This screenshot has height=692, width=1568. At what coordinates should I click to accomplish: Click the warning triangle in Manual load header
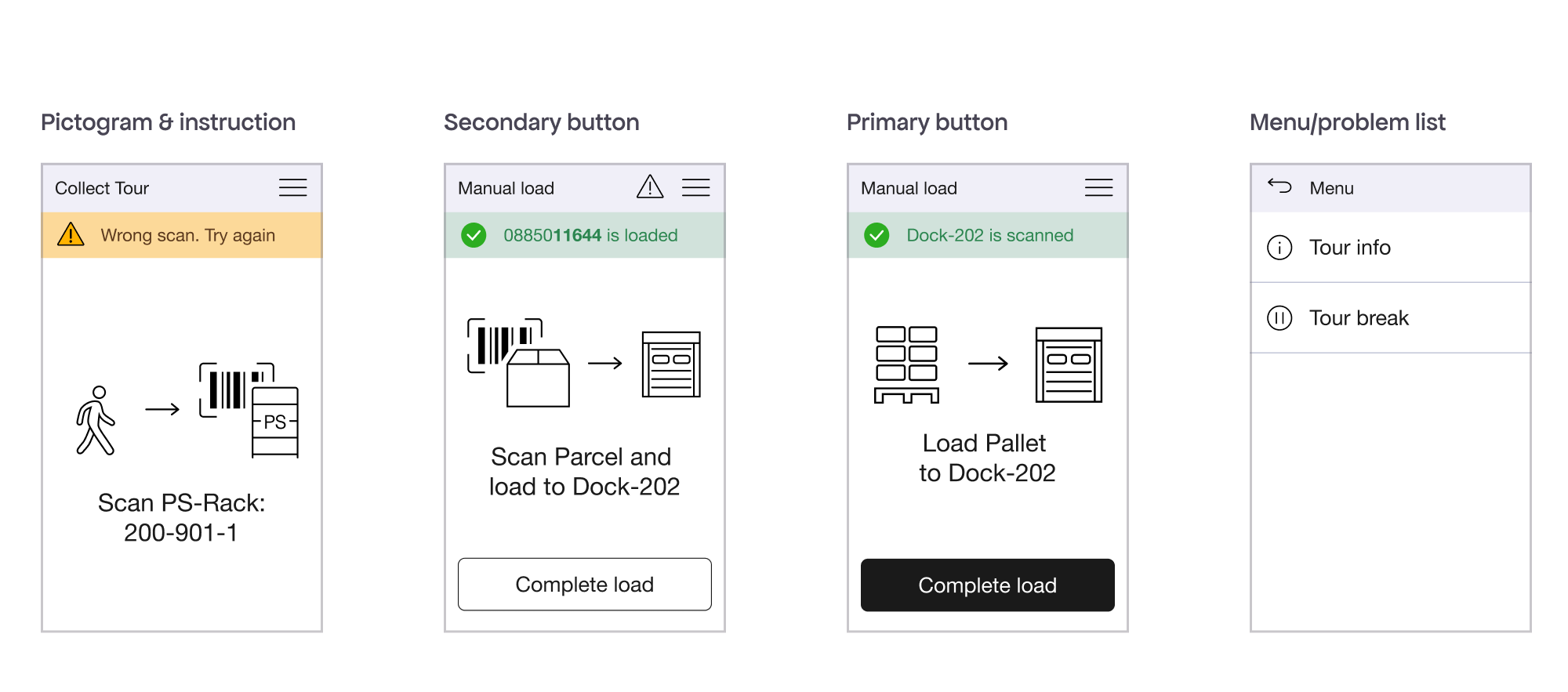[649, 188]
